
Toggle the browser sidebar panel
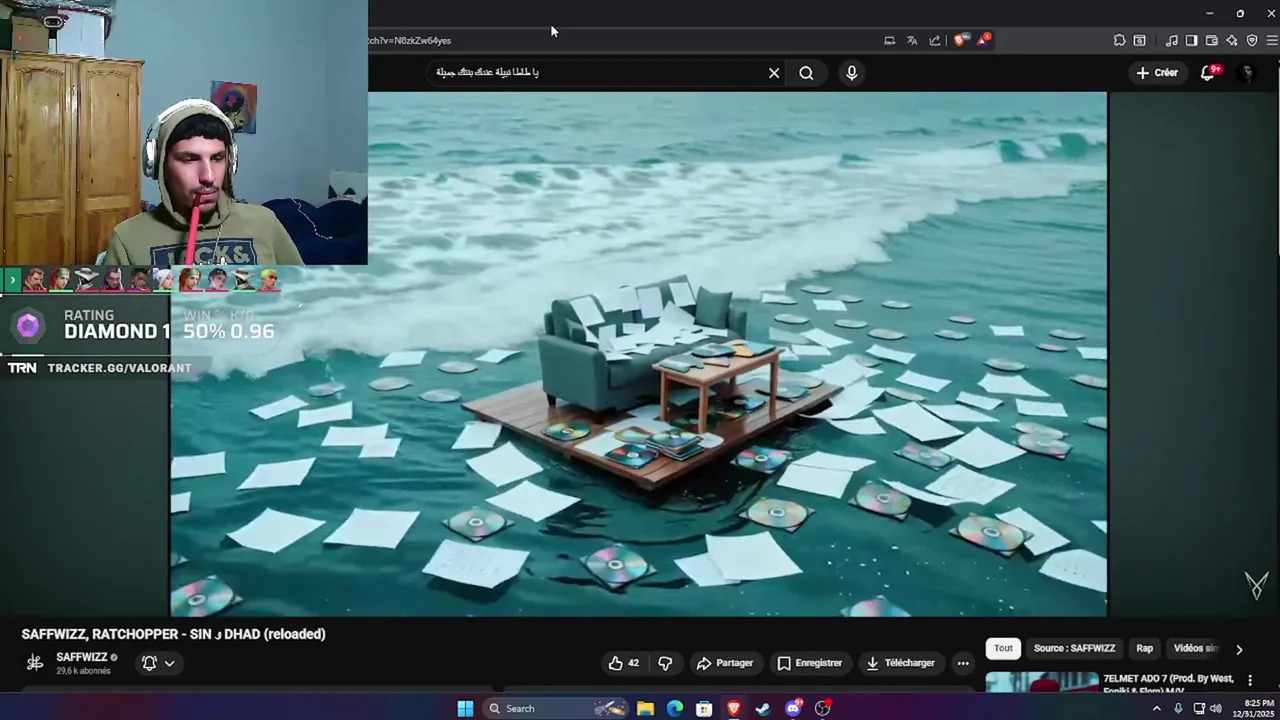coord(1191,41)
